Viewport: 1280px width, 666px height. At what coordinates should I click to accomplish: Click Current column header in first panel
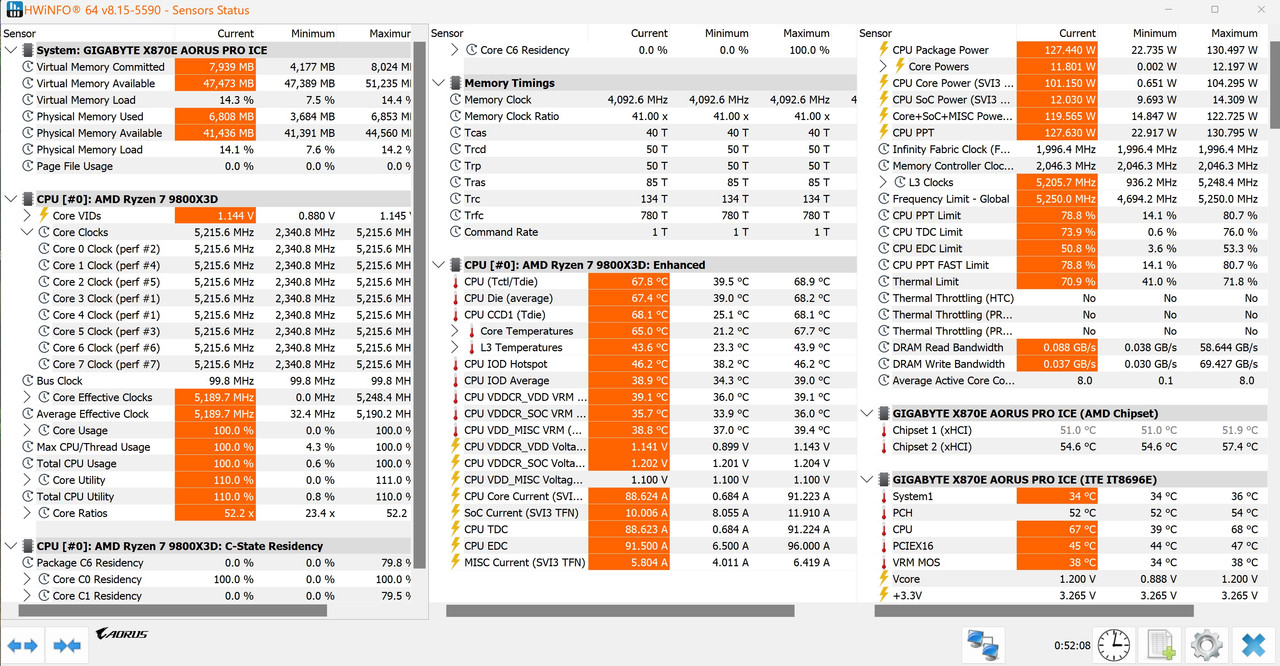[x=236, y=33]
